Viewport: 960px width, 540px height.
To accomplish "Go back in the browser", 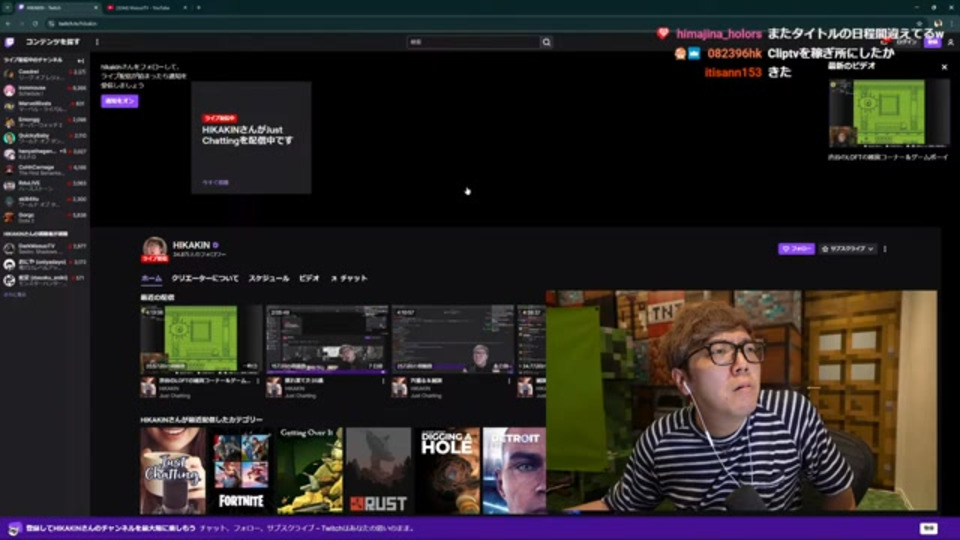I will click(x=8, y=23).
